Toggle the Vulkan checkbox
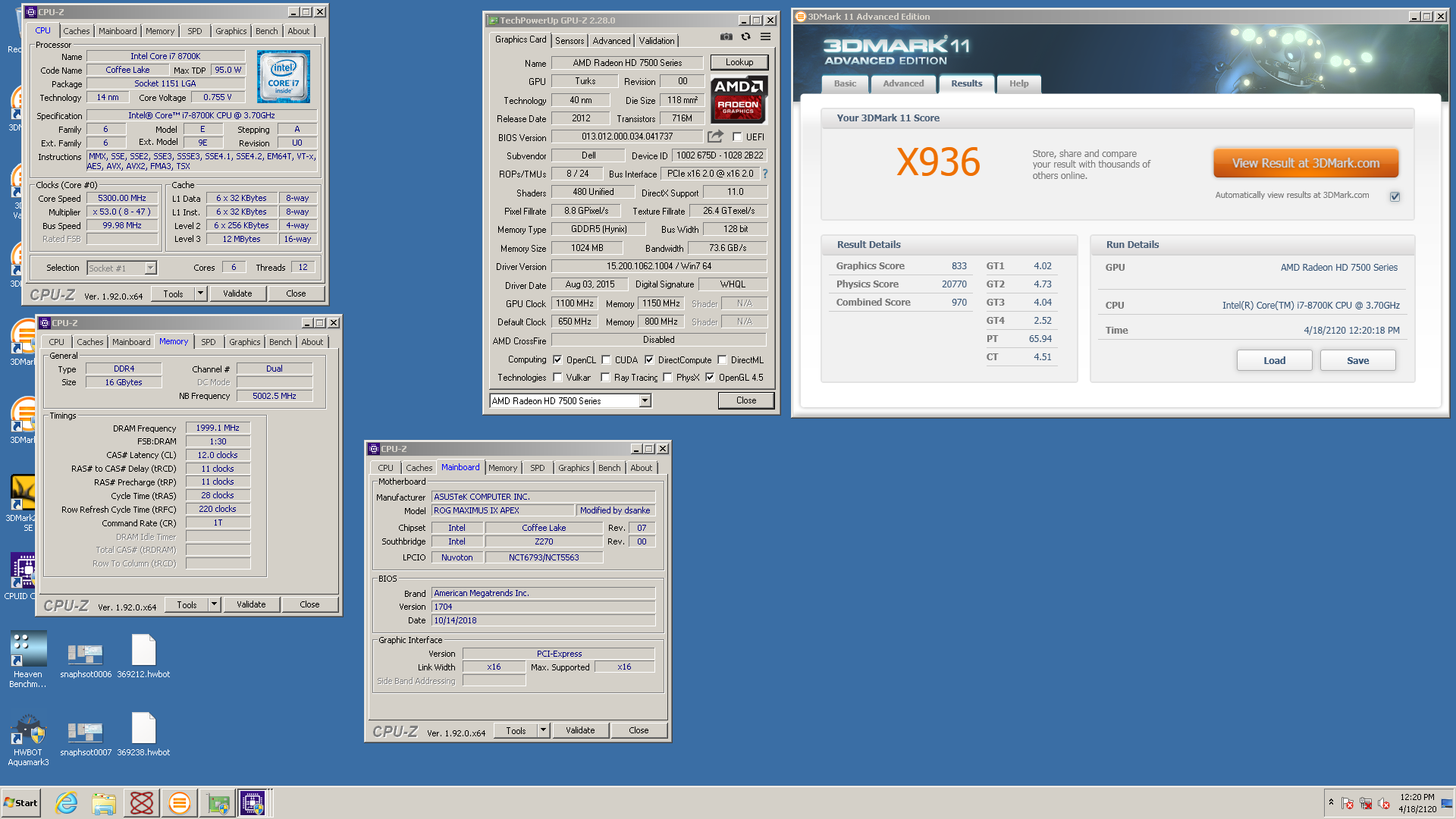 coord(557,378)
